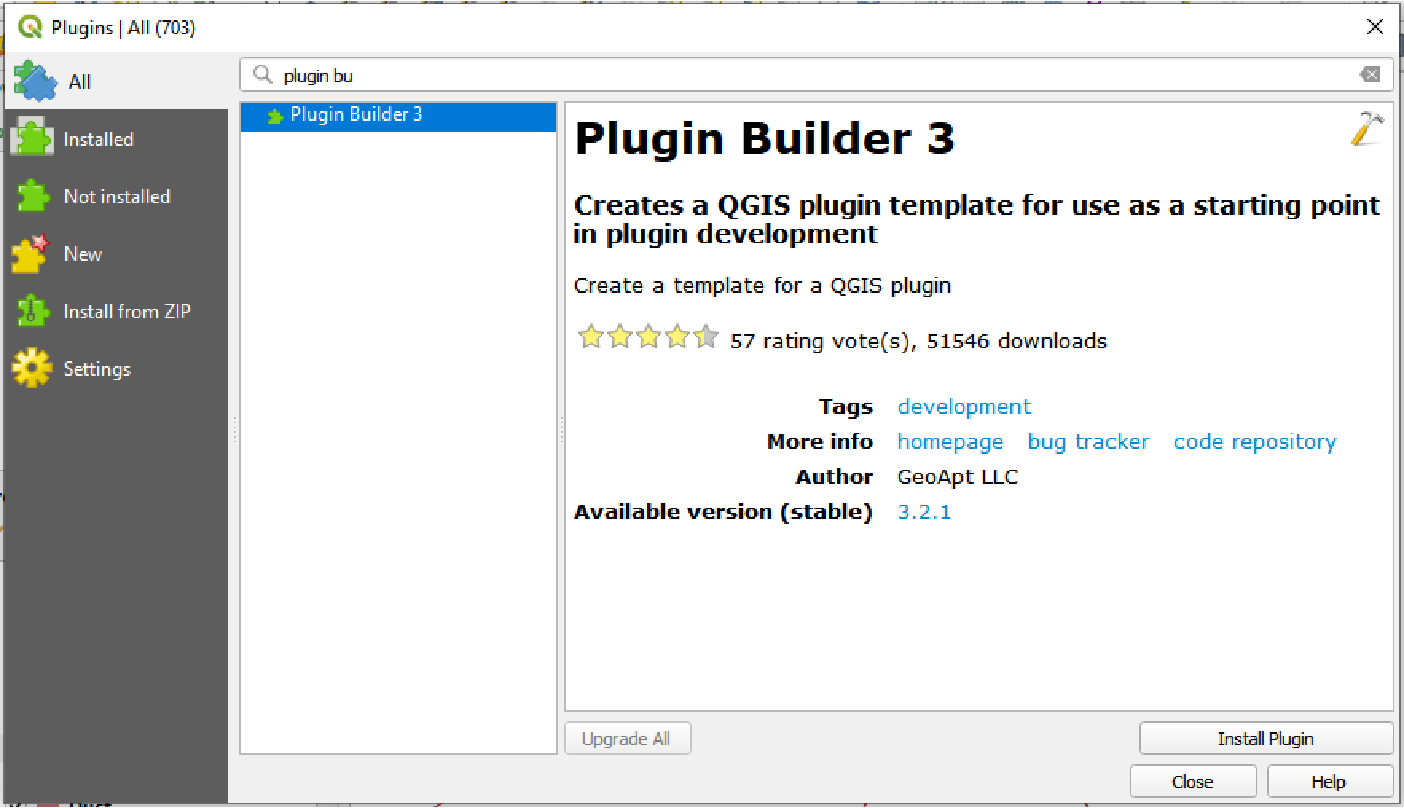Click the Help button
Image resolution: width=1404 pixels, height=808 pixels.
1329,782
